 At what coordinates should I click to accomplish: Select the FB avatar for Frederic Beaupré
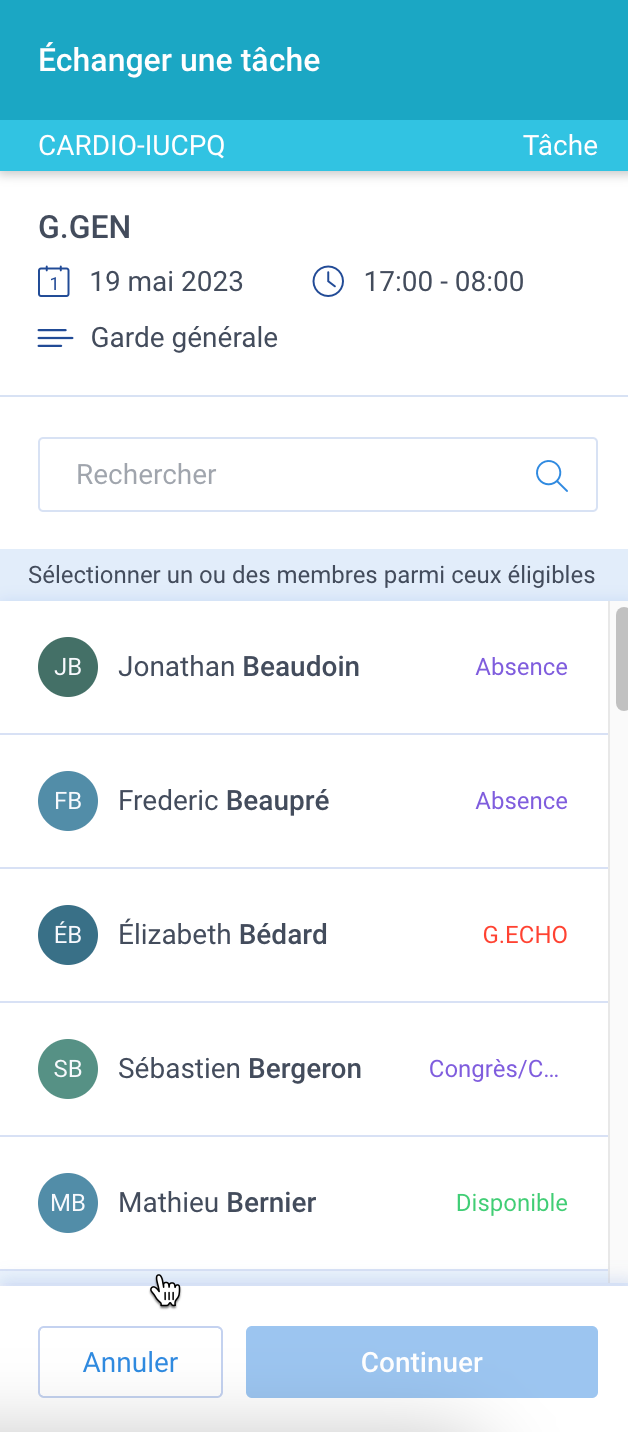(68, 801)
